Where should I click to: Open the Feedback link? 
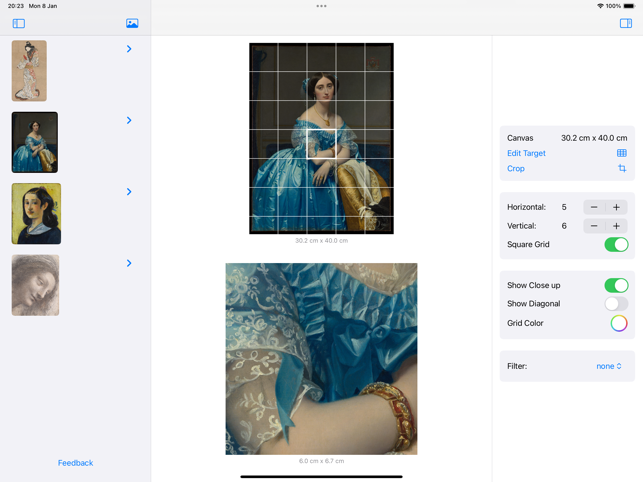[75, 463]
